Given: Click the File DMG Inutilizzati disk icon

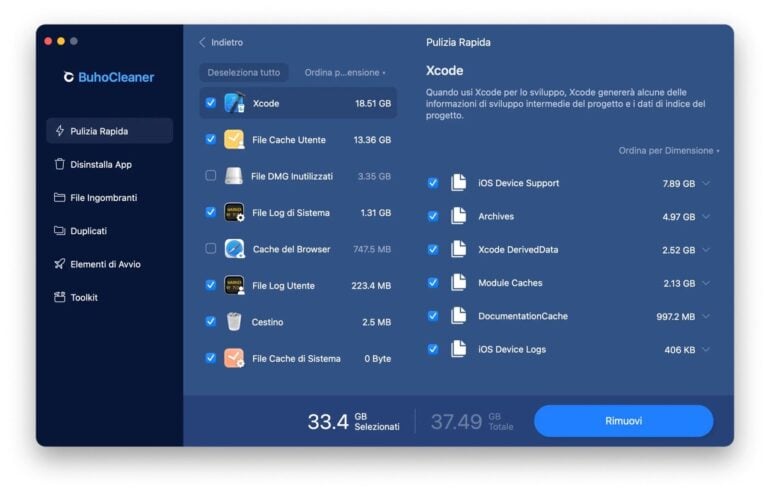Looking at the screenshot, I should pos(234,176).
